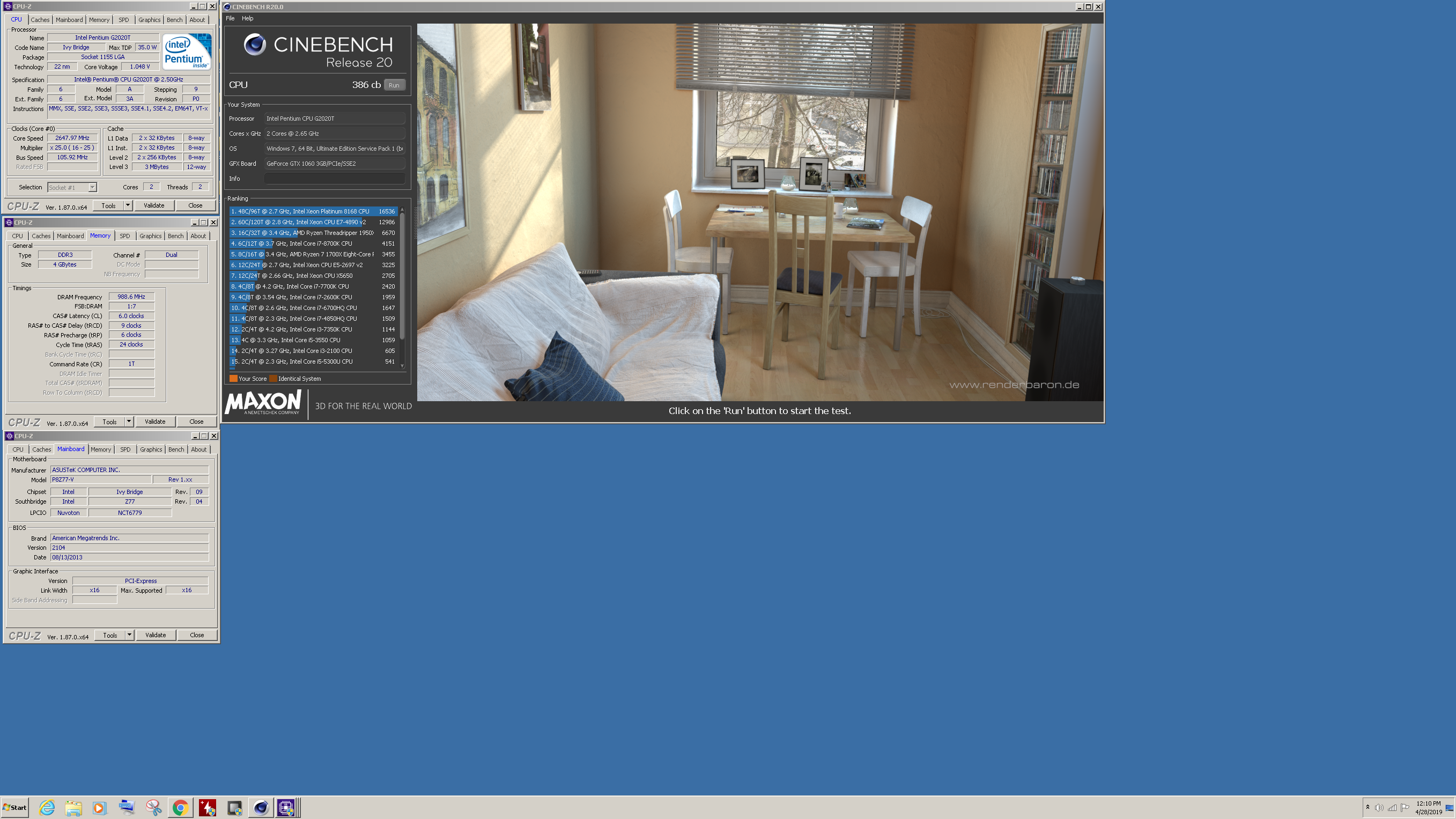Screen dimensions: 1456x819
Task: Click Tools button in Mainboard CPU-Z window
Action: [x=110, y=634]
